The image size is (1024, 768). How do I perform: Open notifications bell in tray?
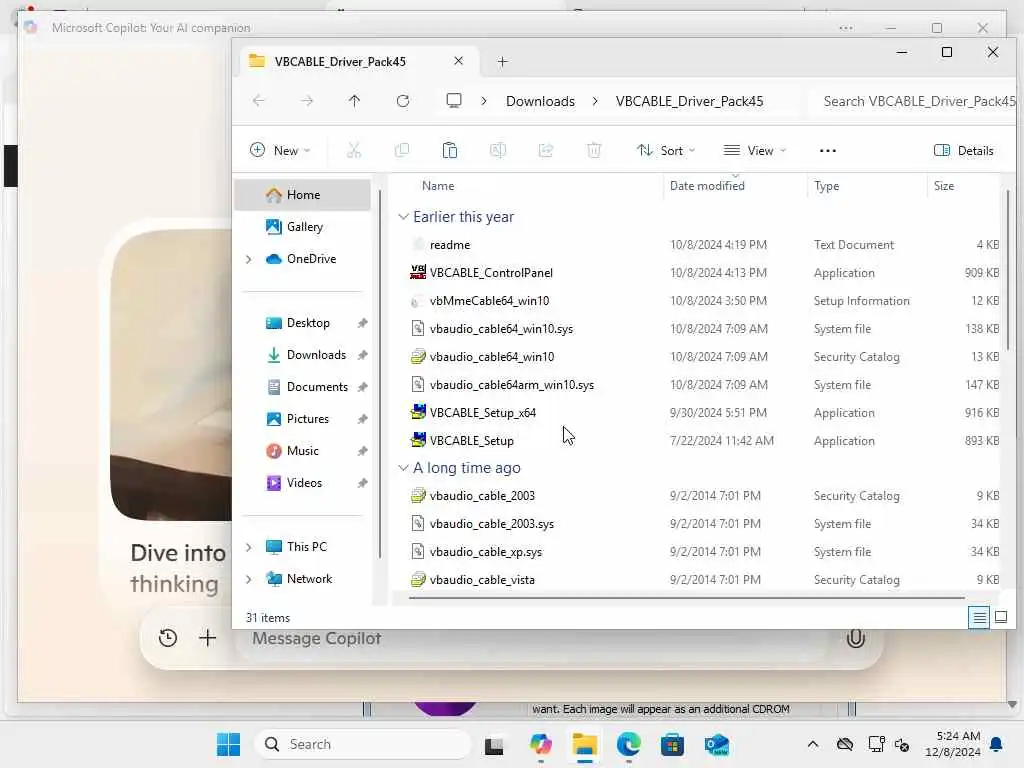pyautogui.click(x=997, y=744)
